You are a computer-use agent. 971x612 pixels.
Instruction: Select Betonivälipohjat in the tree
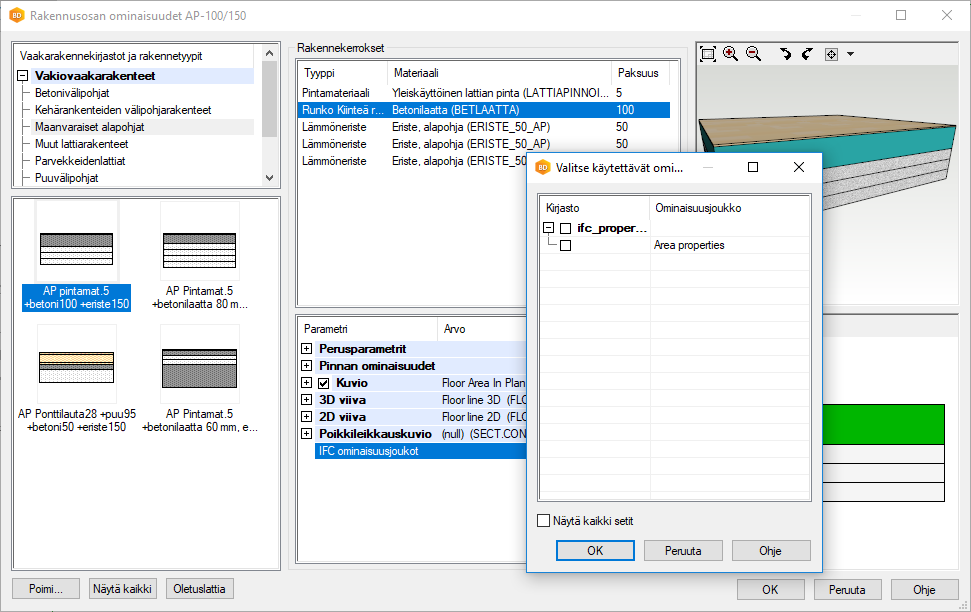74,93
